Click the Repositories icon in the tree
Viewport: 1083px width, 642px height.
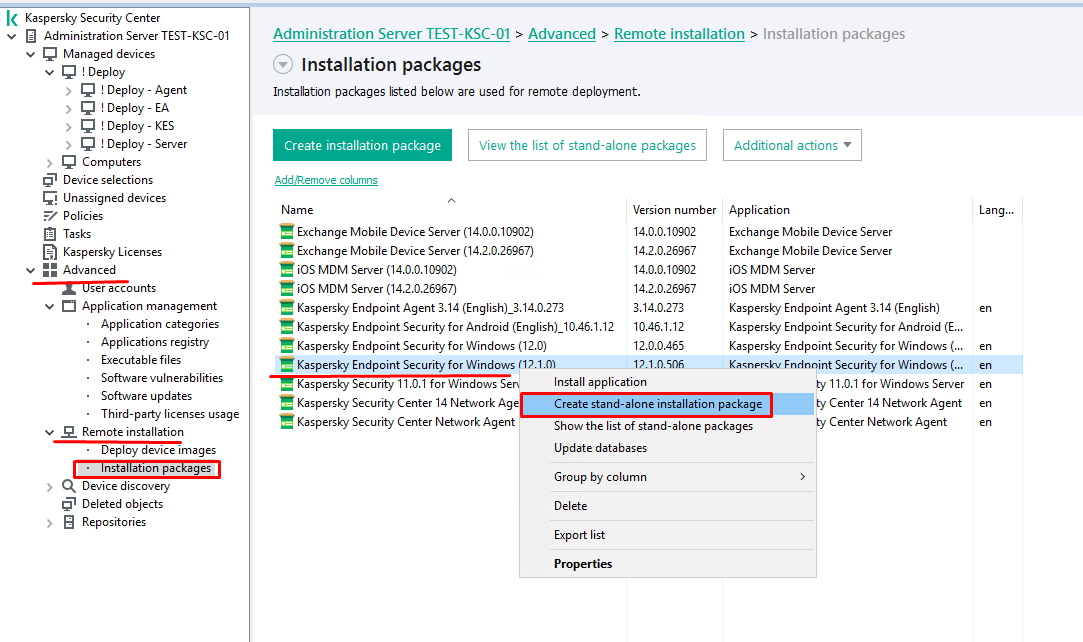tap(69, 522)
